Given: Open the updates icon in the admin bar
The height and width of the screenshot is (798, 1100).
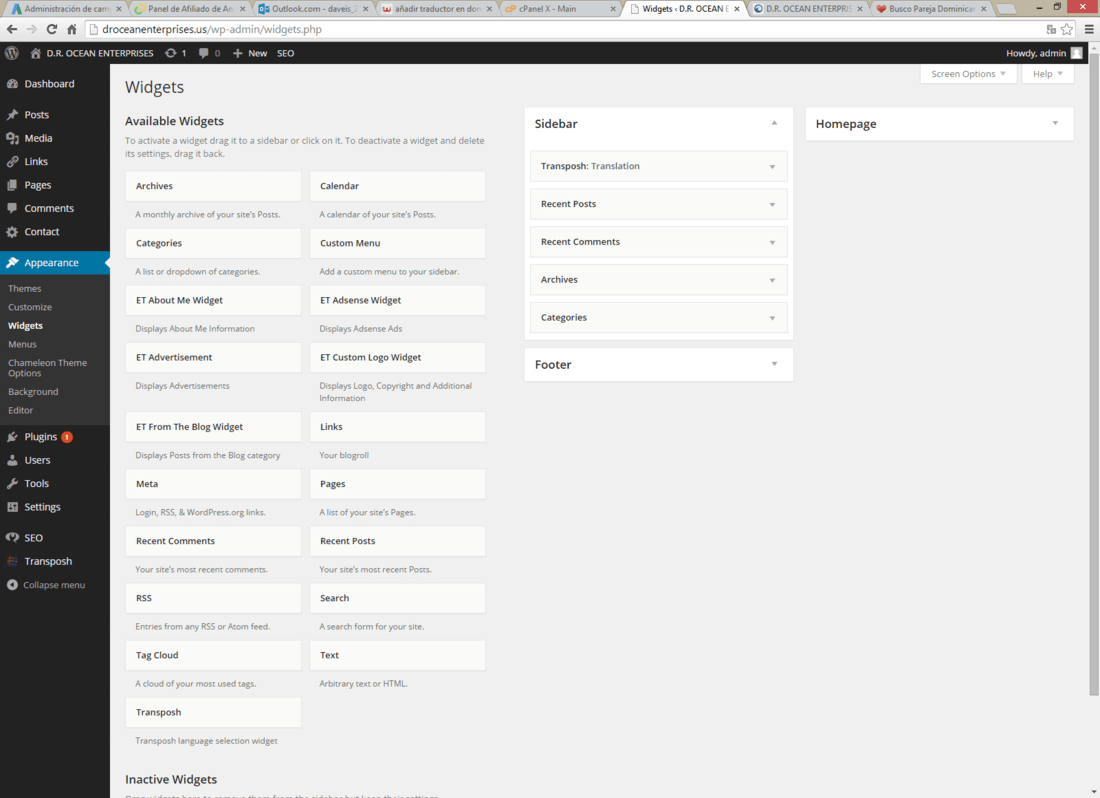Looking at the screenshot, I should (170, 53).
